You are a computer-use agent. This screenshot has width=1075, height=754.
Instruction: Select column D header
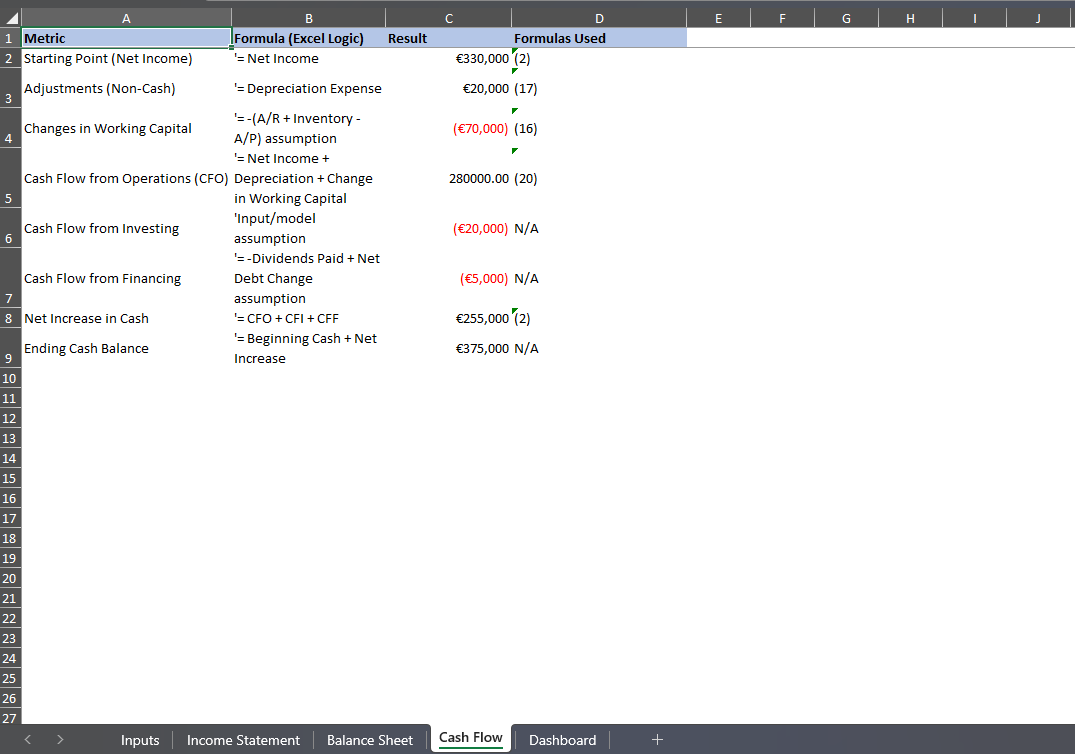598,18
